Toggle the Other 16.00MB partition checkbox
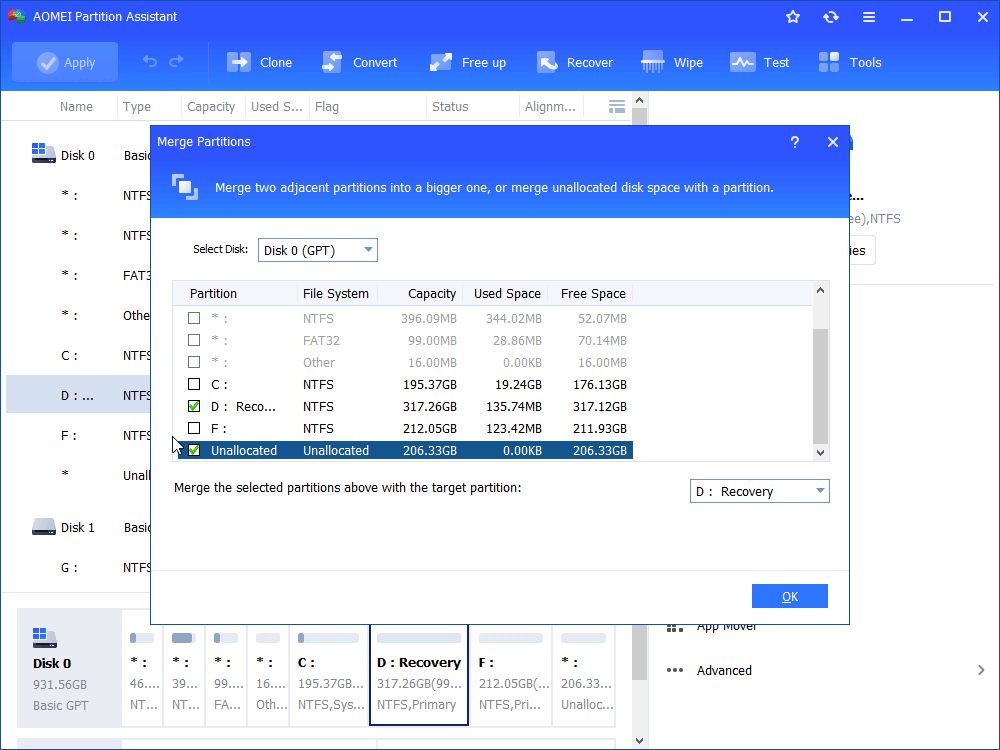The height and width of the screenshot is (750, 1000). click(x=194, y=362)
